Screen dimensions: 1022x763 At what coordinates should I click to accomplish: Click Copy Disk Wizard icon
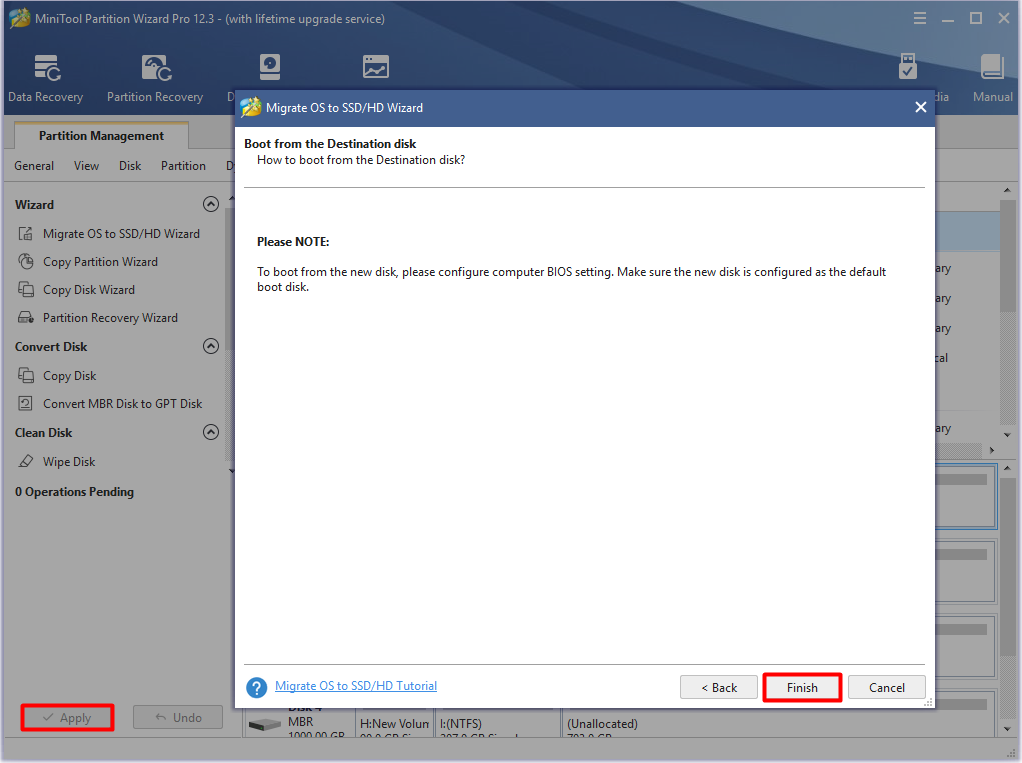pos(25,289)
